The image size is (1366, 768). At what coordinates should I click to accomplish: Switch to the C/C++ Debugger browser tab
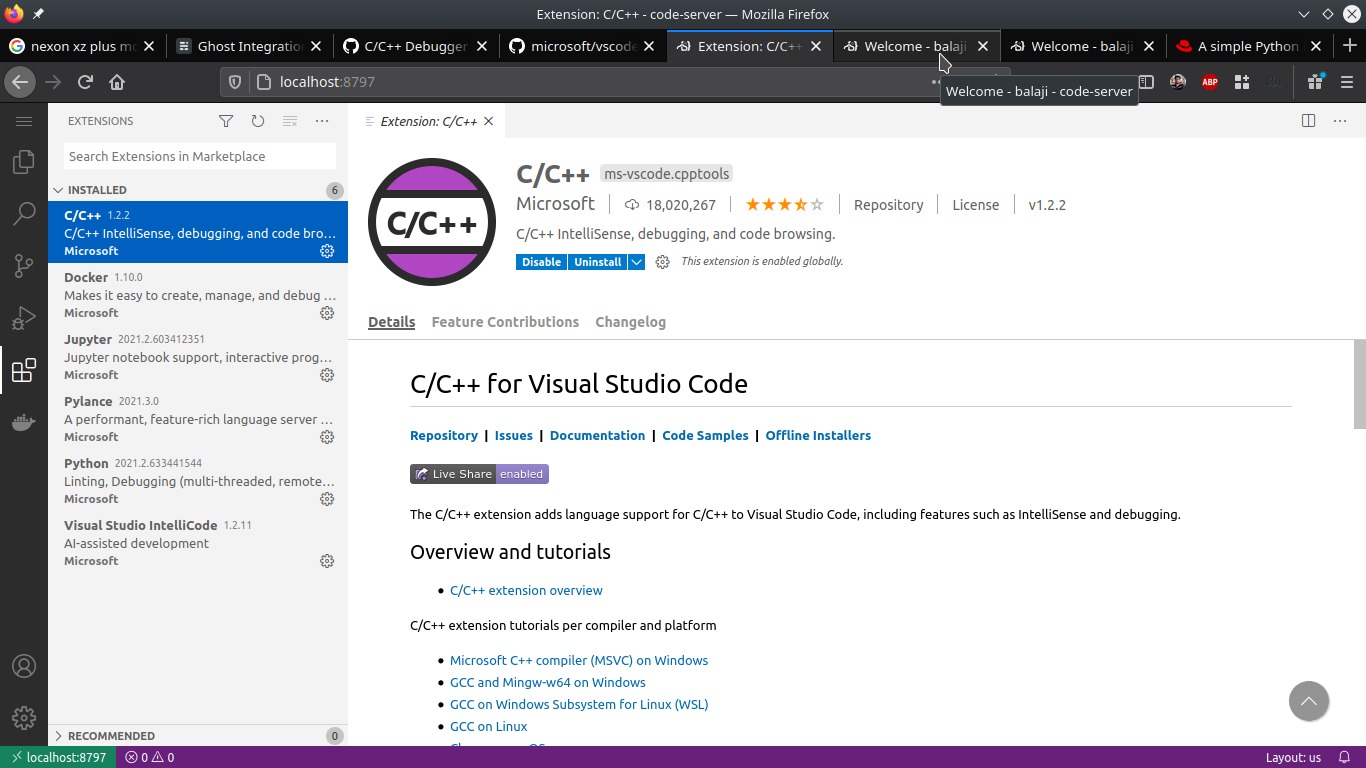pyautogui.click(x=414, y=46)
